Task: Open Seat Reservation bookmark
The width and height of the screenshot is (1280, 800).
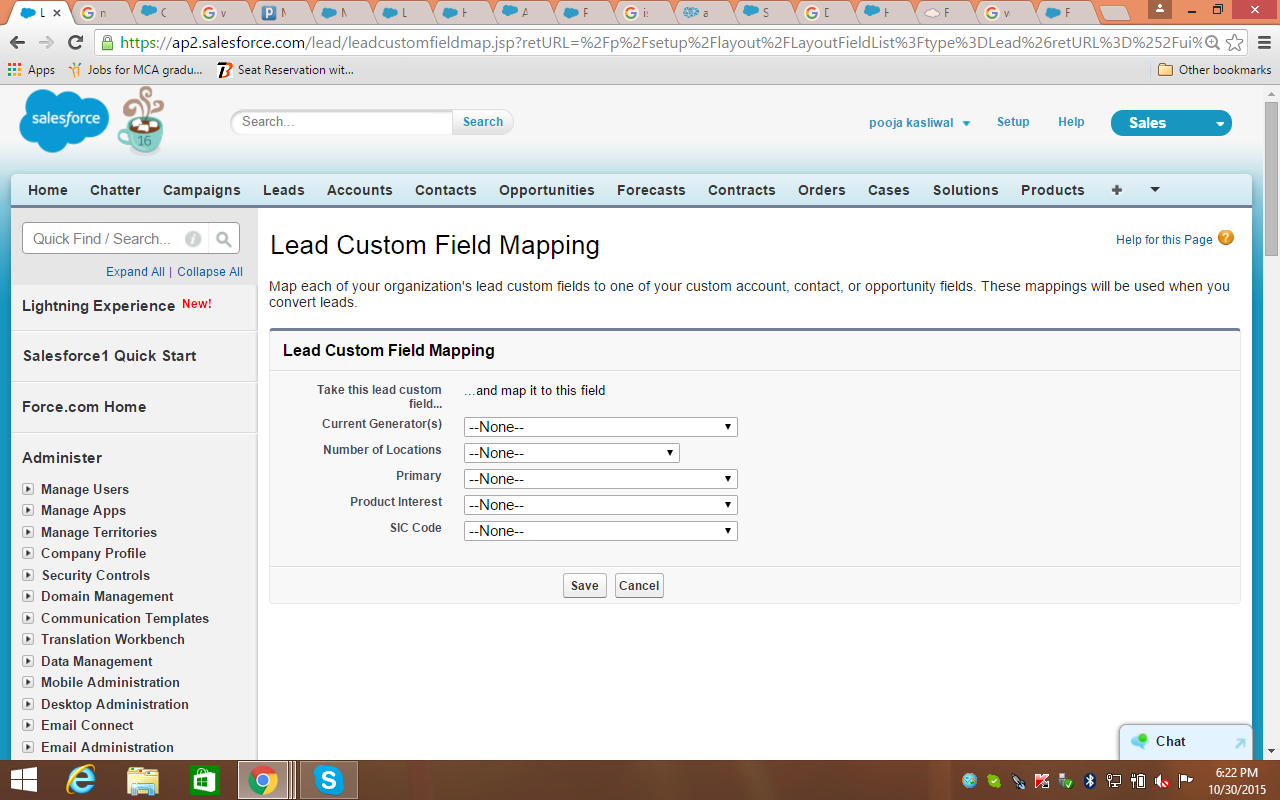Action: coord(285,70)
